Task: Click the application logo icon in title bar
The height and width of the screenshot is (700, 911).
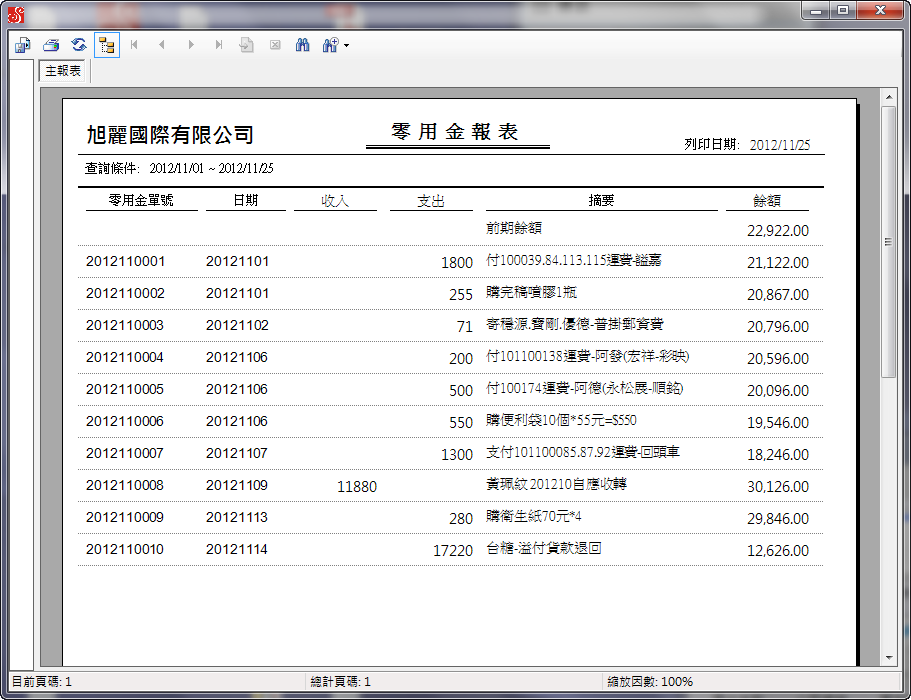Action: pos(16,15)
